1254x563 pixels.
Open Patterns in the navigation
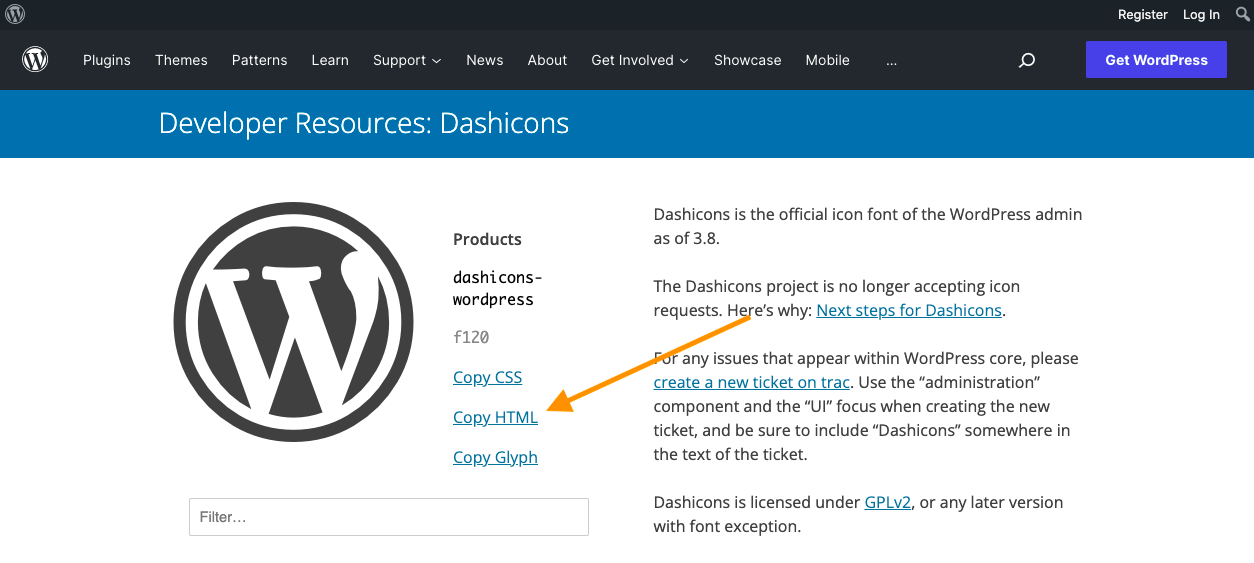point(259,60)
